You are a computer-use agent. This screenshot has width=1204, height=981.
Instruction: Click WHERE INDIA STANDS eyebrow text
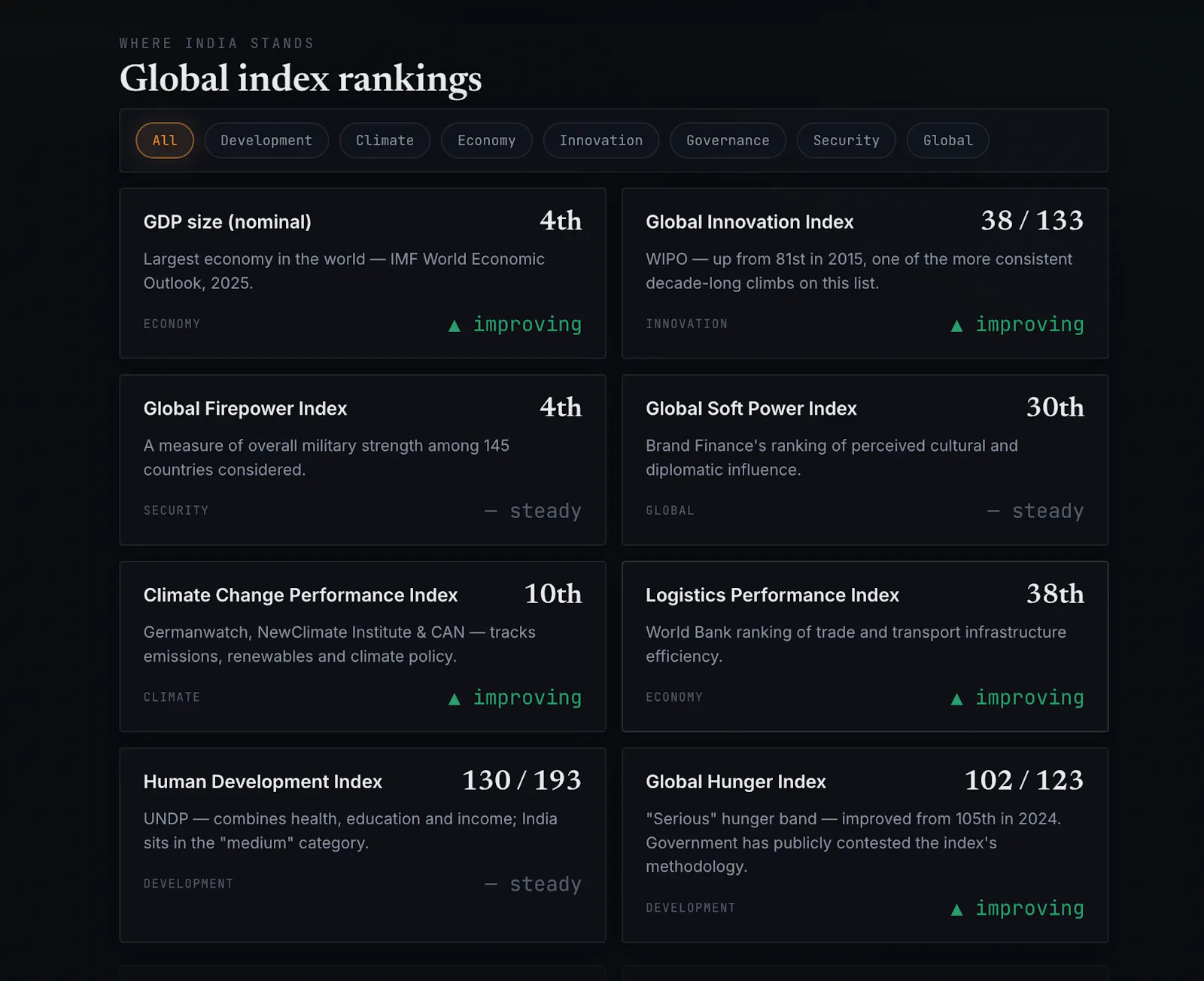tap(217, 44)
